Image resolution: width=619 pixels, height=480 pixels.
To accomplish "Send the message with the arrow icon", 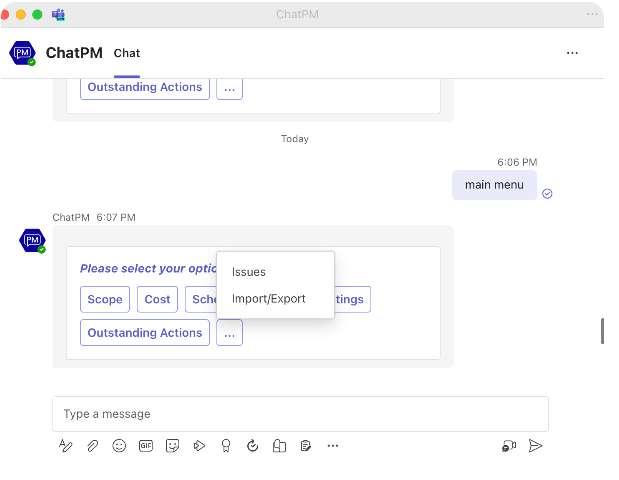I will pyautogui.click(x=535, y=446).
